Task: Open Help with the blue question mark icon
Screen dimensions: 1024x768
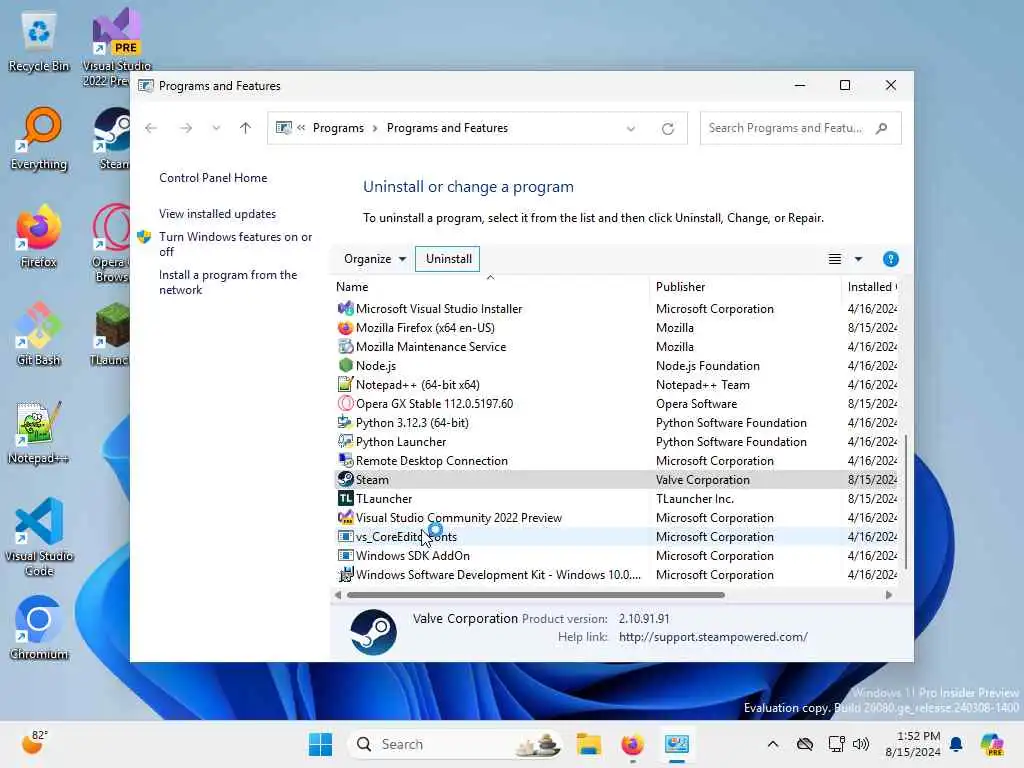Action: pyautogui.click(x=890, y=259)
